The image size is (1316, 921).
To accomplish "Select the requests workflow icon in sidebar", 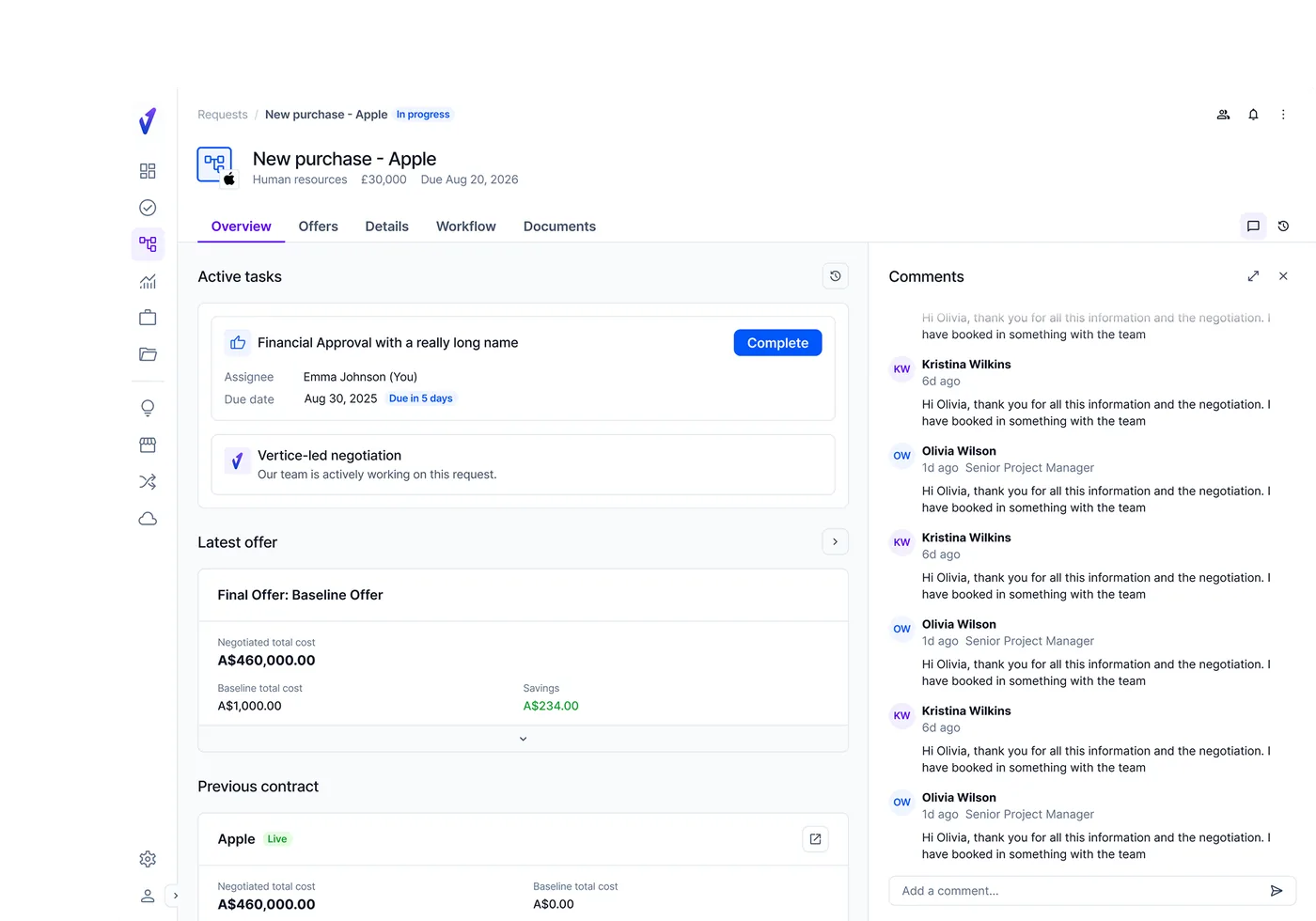I will (148, 244).
